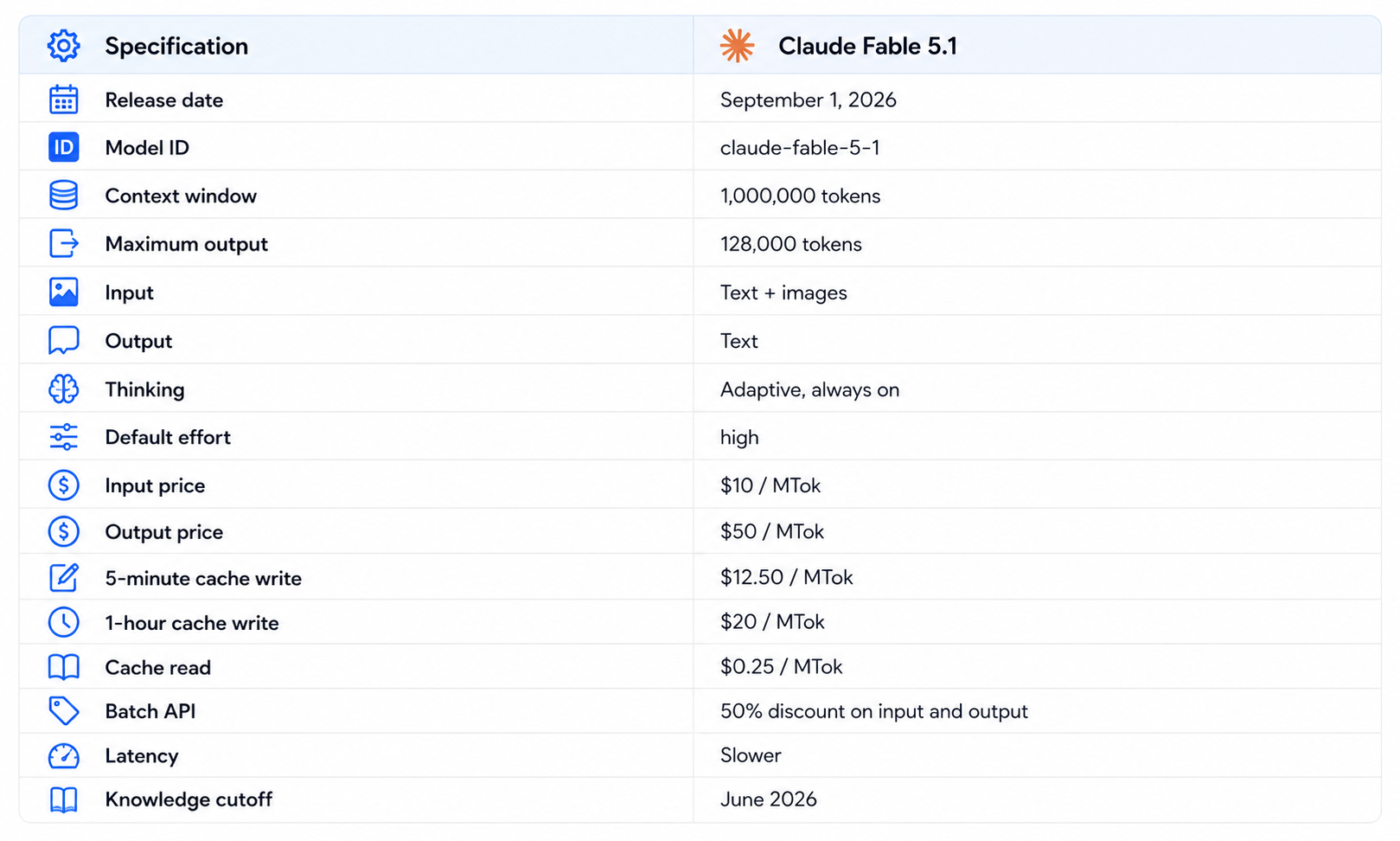Screen dimensions: 1400x841
Task: Click the Output row label
Action: (138, 342)
